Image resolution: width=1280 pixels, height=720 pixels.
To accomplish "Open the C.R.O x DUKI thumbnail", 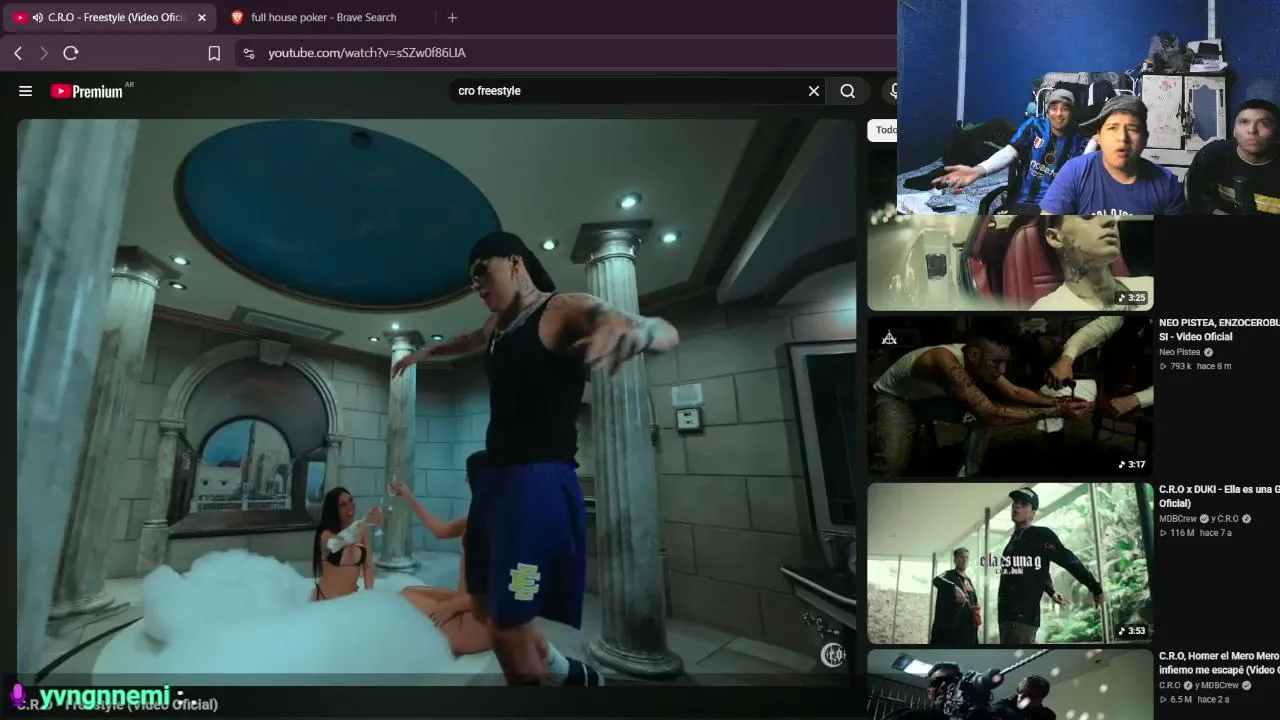I will click(x=1010, y=564).
